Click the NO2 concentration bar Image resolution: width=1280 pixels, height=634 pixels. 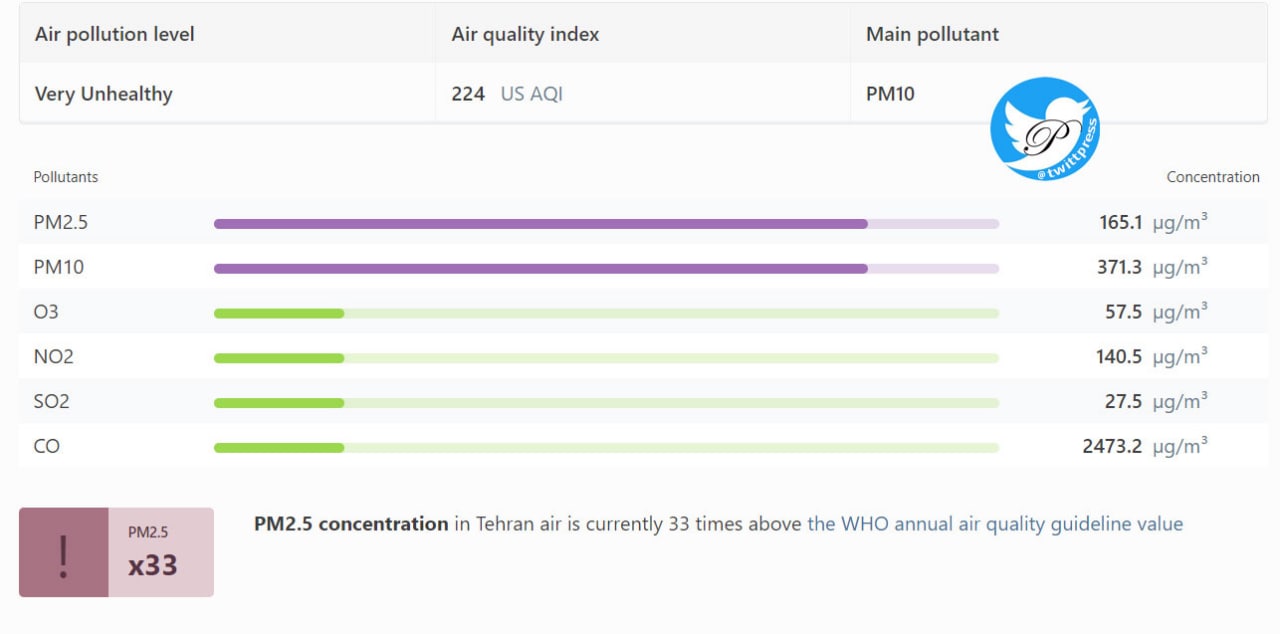pos(606,358)
